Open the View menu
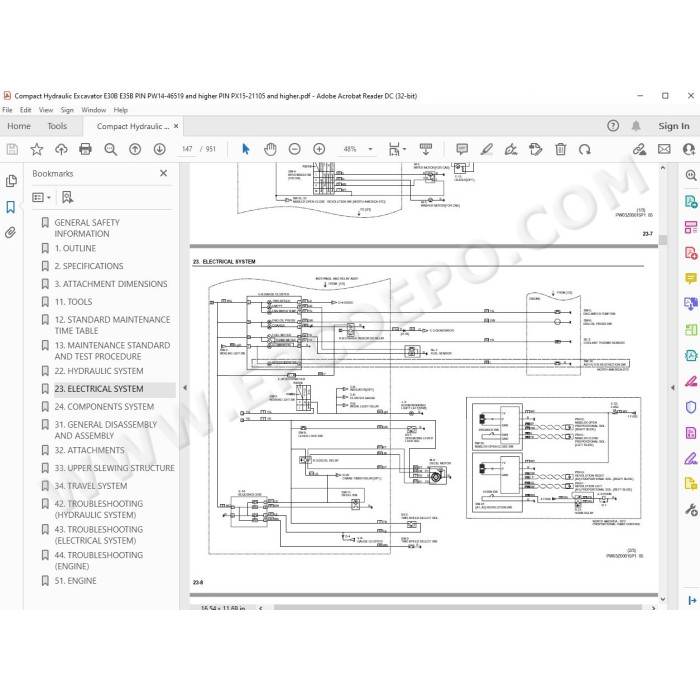The height and width of the screenshot is (700, 700). coord(46,110)
